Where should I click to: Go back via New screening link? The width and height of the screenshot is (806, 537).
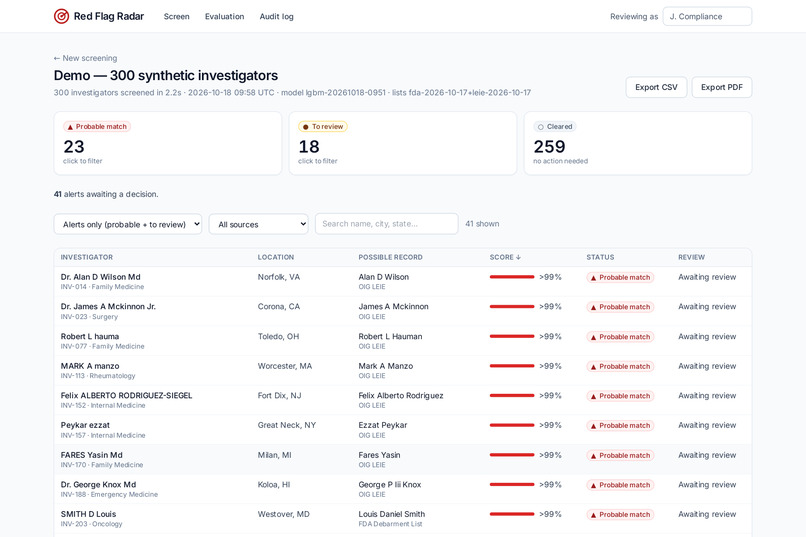click(85, 58)
